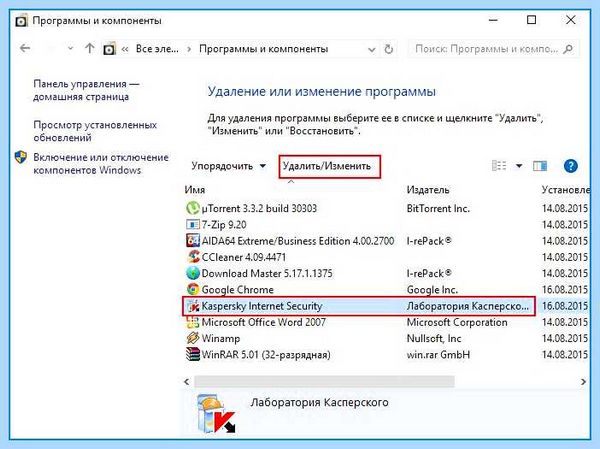Click publisher "Nullsoft, Inc" cell
Image resolution: width=600 pixels, height=449 pixels.
coord(434,339)
